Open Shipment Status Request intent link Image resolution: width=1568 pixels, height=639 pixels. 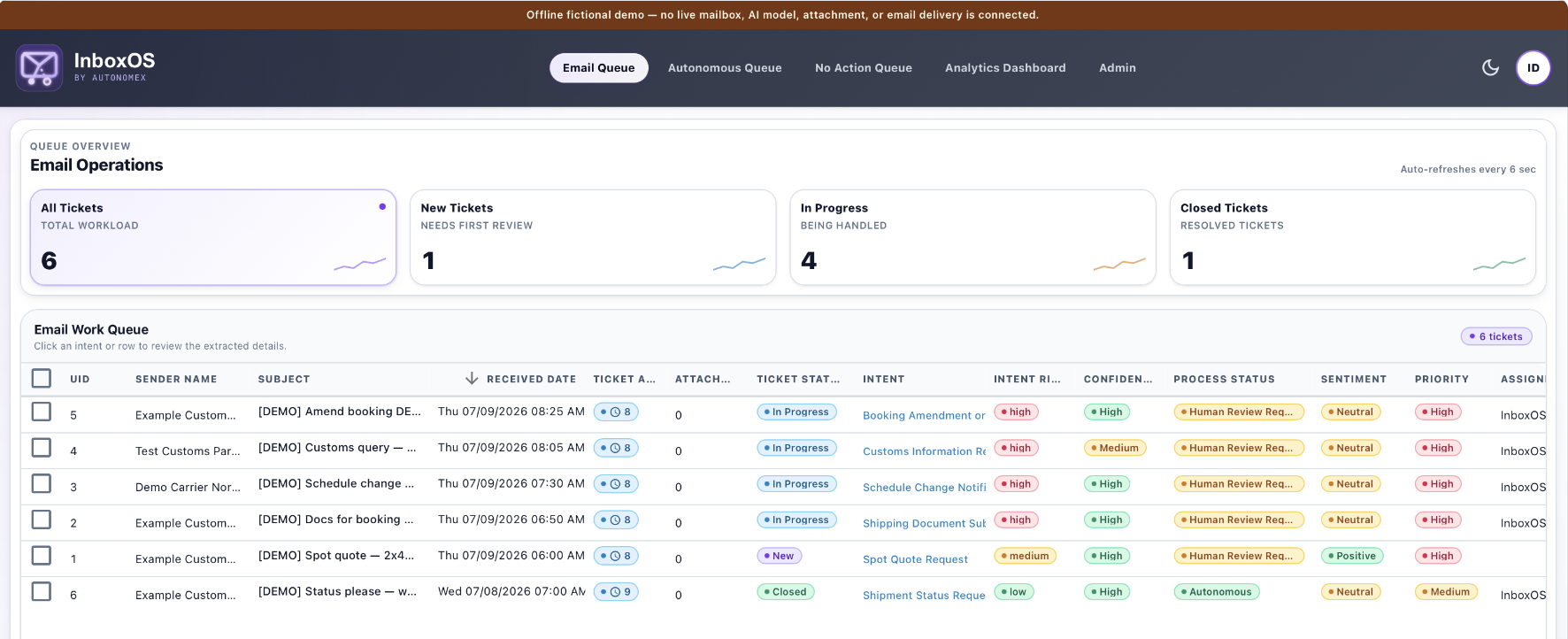(x=924, y=596)
